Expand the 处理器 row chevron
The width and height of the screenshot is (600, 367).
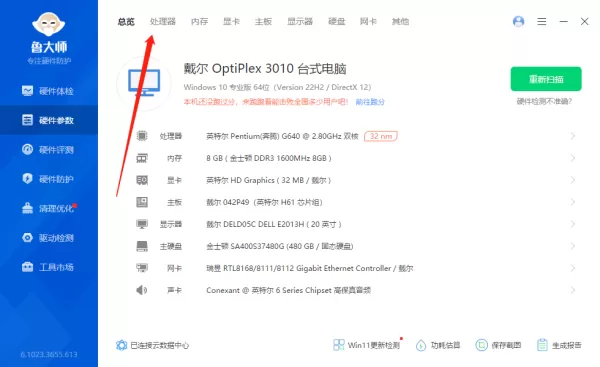tap(572, 136)
